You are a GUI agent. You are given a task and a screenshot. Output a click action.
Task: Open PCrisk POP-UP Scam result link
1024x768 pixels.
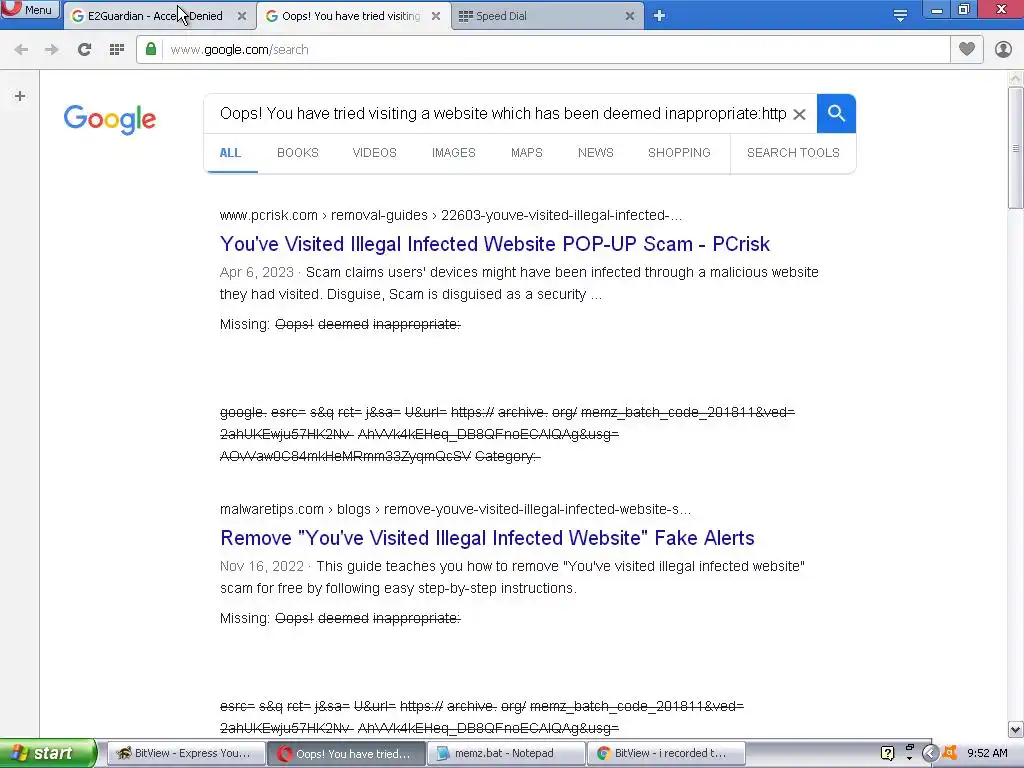pyautogui.click(x=495, y=244)
